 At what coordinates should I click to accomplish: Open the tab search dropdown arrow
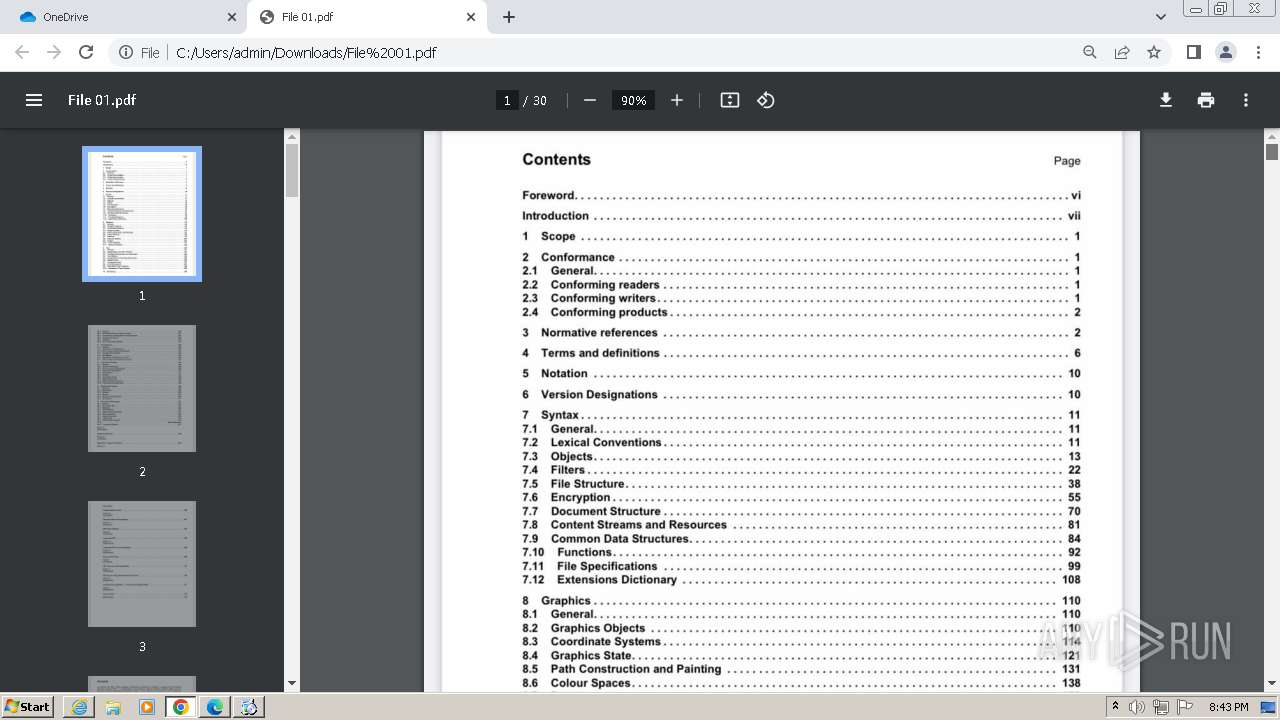coord(1160,17)
